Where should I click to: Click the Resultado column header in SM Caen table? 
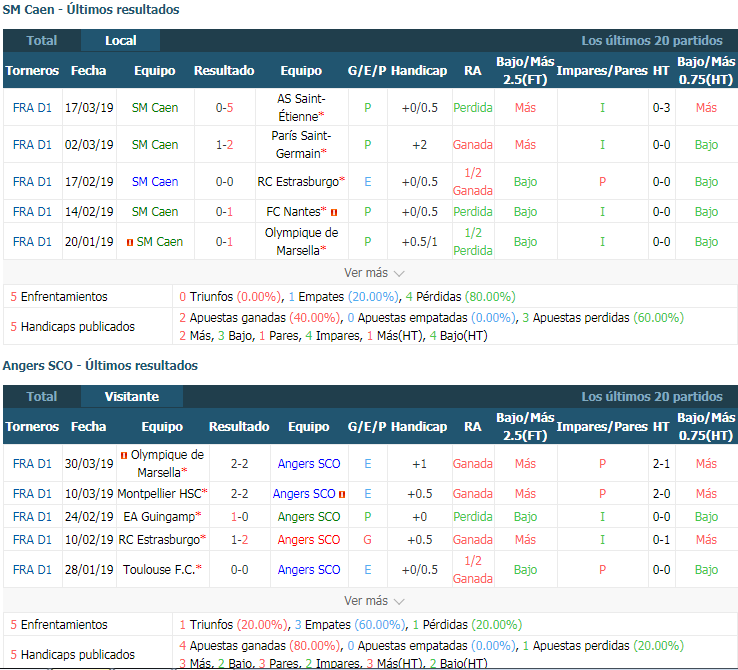tap(224, 71)
